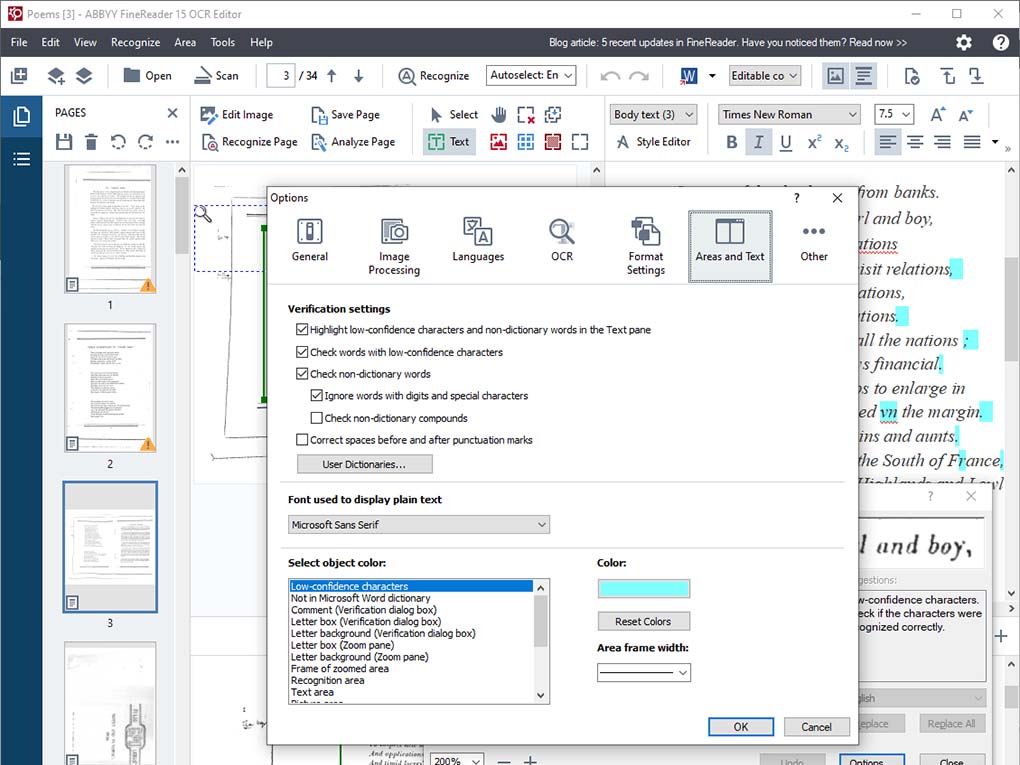Delete page using trash icon in Pages panel

(x=91, y=142)
